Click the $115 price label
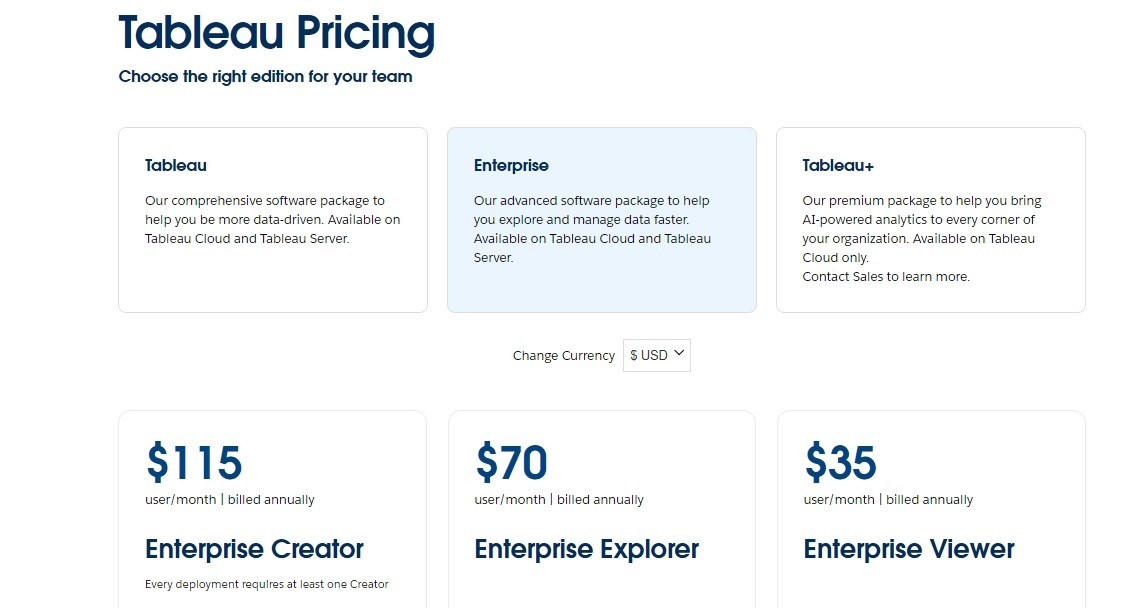Image resolution: width=1140 pixels, height=608 pixels. pos(194,461)
